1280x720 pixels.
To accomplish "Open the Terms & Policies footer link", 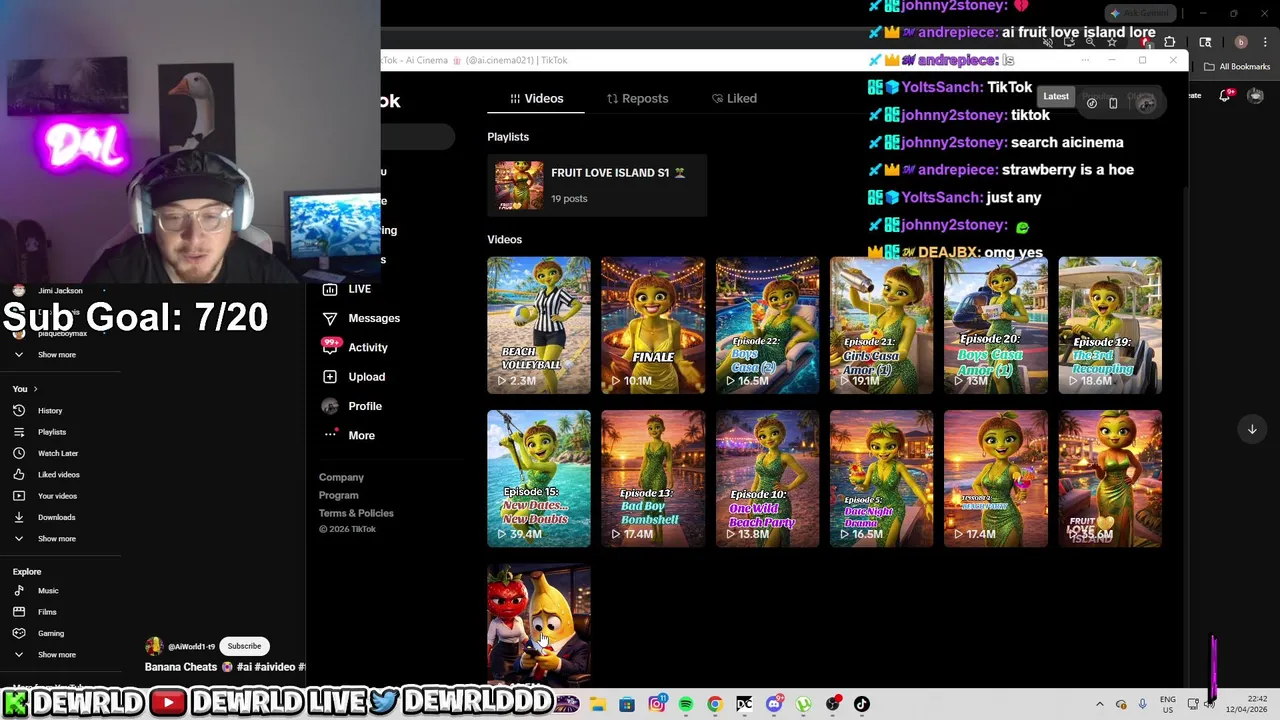I will [356, 513].
